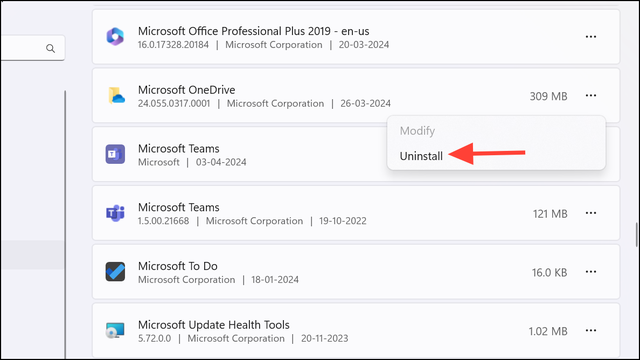Click the Microsoft OneDrive 309 MB size label
640x360 pixels.
coord(548,96)
